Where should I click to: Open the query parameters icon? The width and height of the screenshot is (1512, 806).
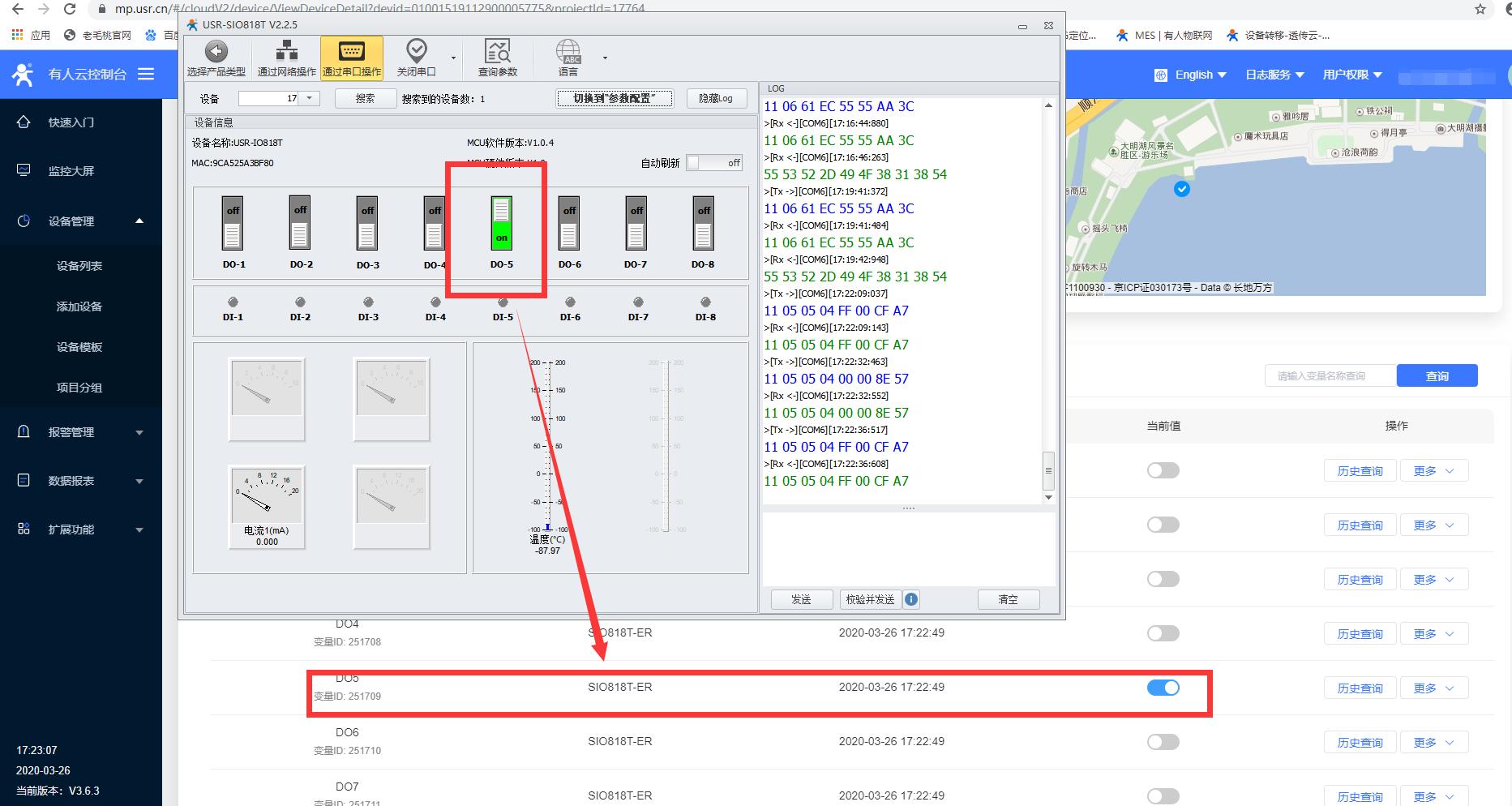[x=497, y=52]
